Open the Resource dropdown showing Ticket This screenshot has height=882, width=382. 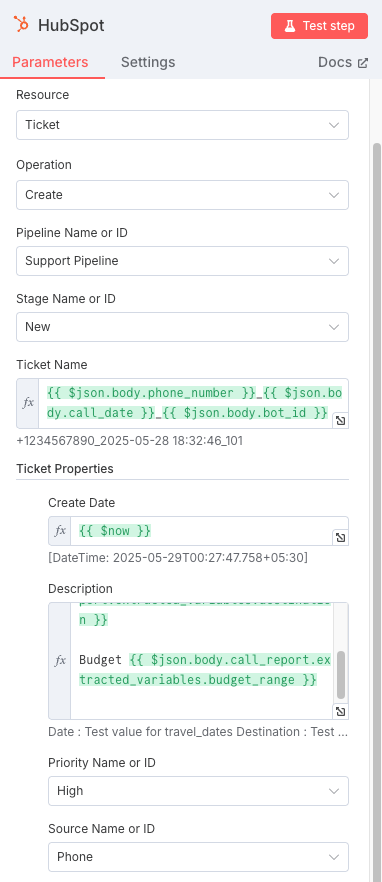coord(182,125)
